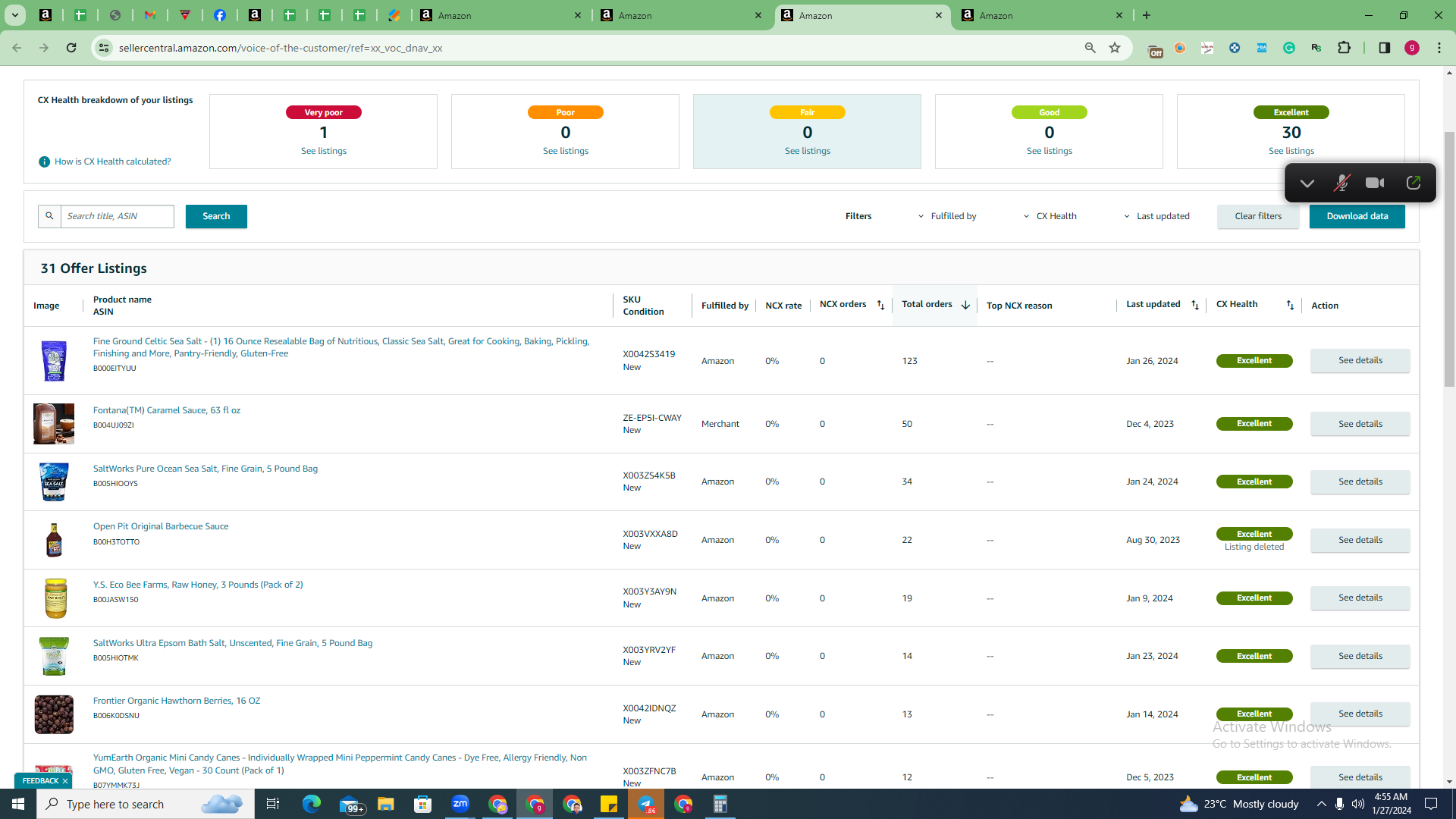Open the search tabs dropdown in Chrome
The width and height of the screenshot is (1456, 819).
tap(14, 15)
